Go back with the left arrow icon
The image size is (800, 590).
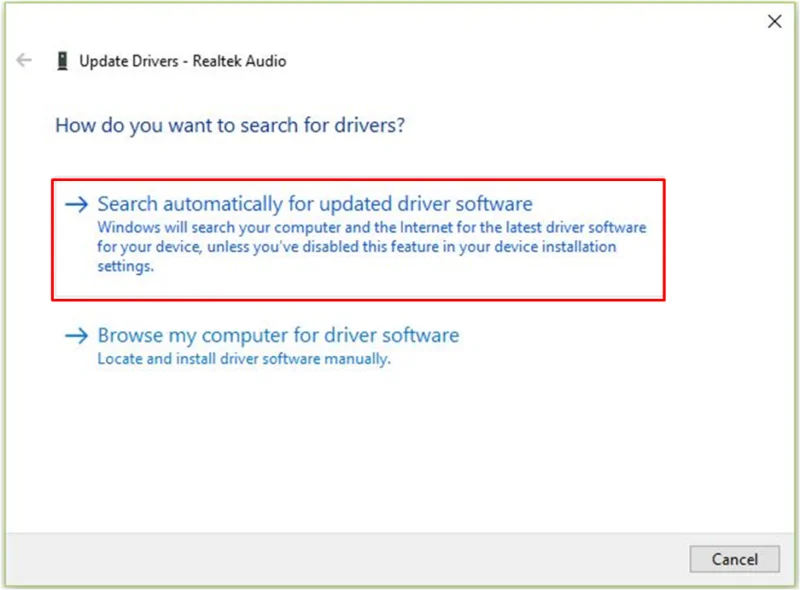point(24,61)
